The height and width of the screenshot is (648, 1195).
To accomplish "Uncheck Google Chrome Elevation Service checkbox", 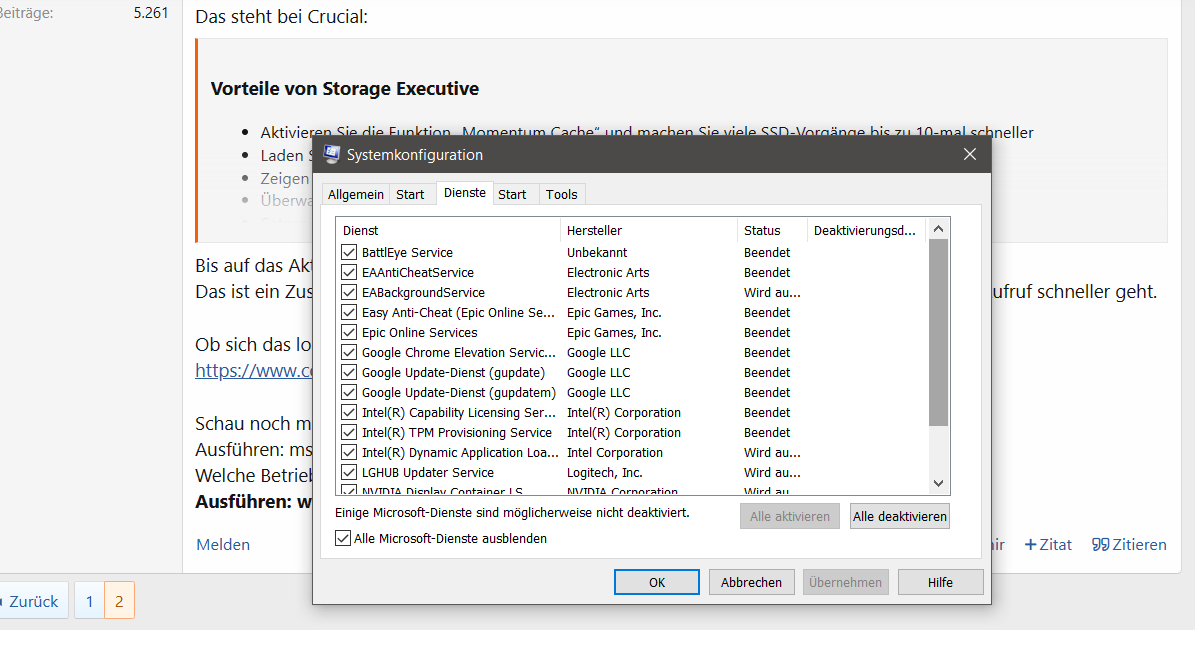I will coord(349,352).
